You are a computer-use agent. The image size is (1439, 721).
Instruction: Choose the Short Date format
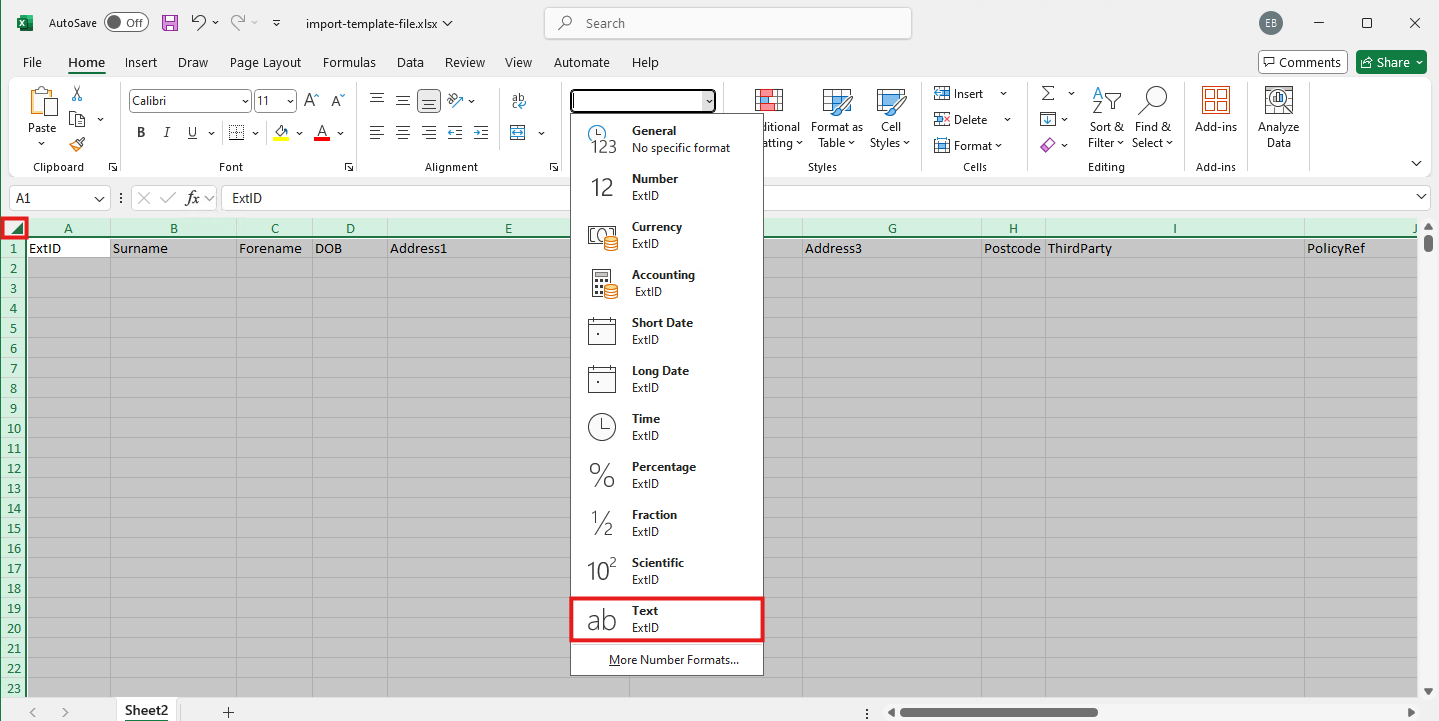pos(667,331)
